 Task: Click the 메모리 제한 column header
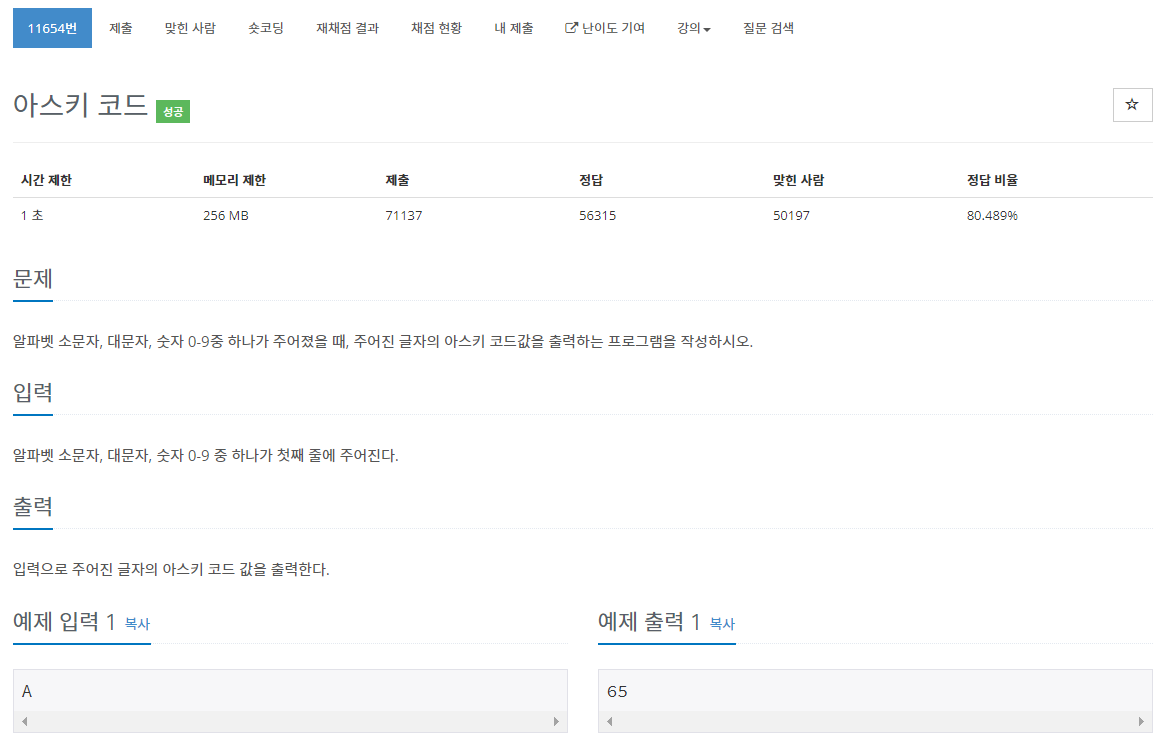(235, 180)
